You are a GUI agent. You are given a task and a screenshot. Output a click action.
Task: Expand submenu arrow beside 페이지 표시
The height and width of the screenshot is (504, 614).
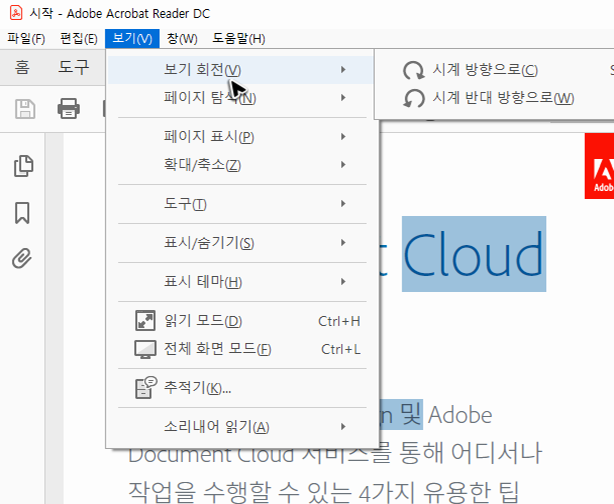click(343, 137)
